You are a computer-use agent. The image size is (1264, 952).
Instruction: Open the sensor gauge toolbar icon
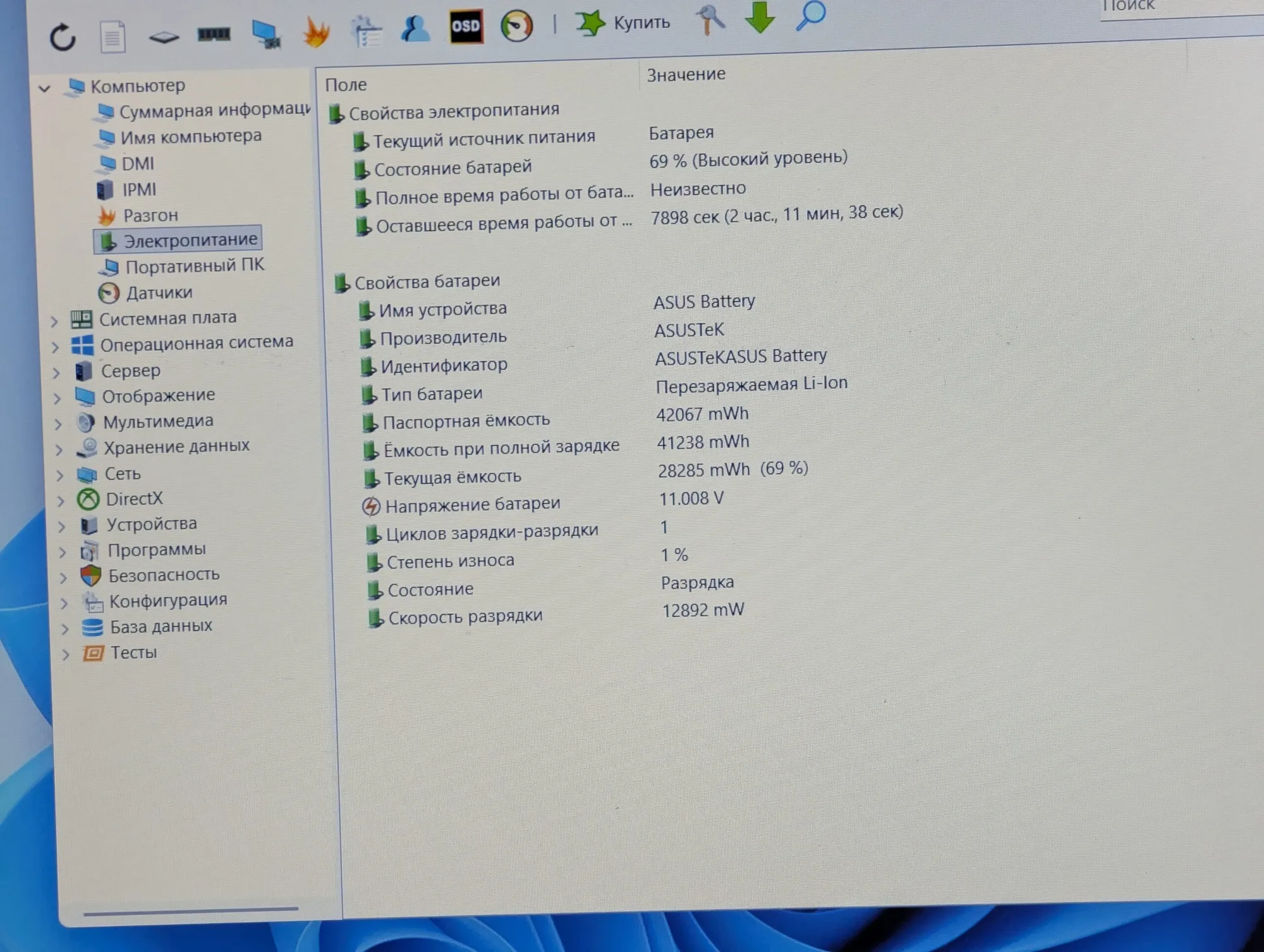[516, 26]
